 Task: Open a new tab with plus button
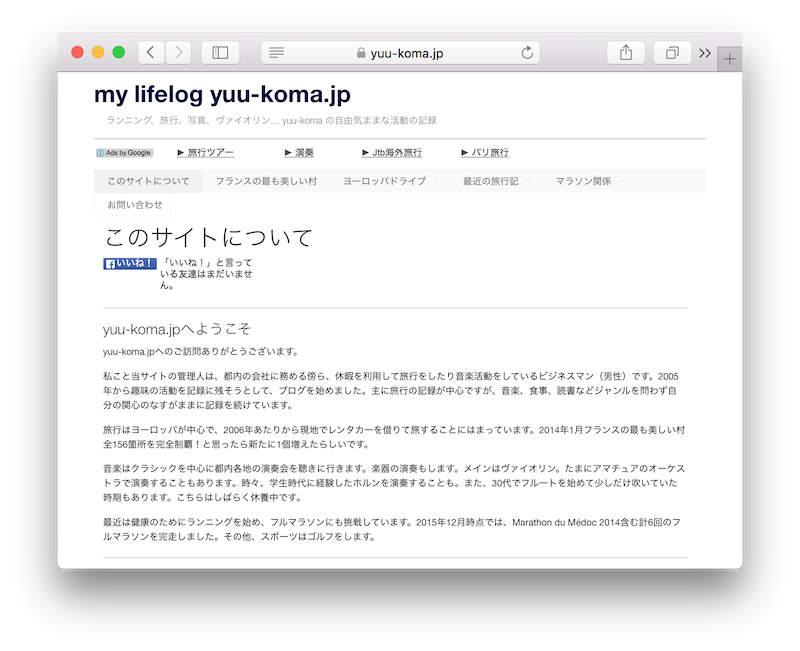[x=730, y=59]
